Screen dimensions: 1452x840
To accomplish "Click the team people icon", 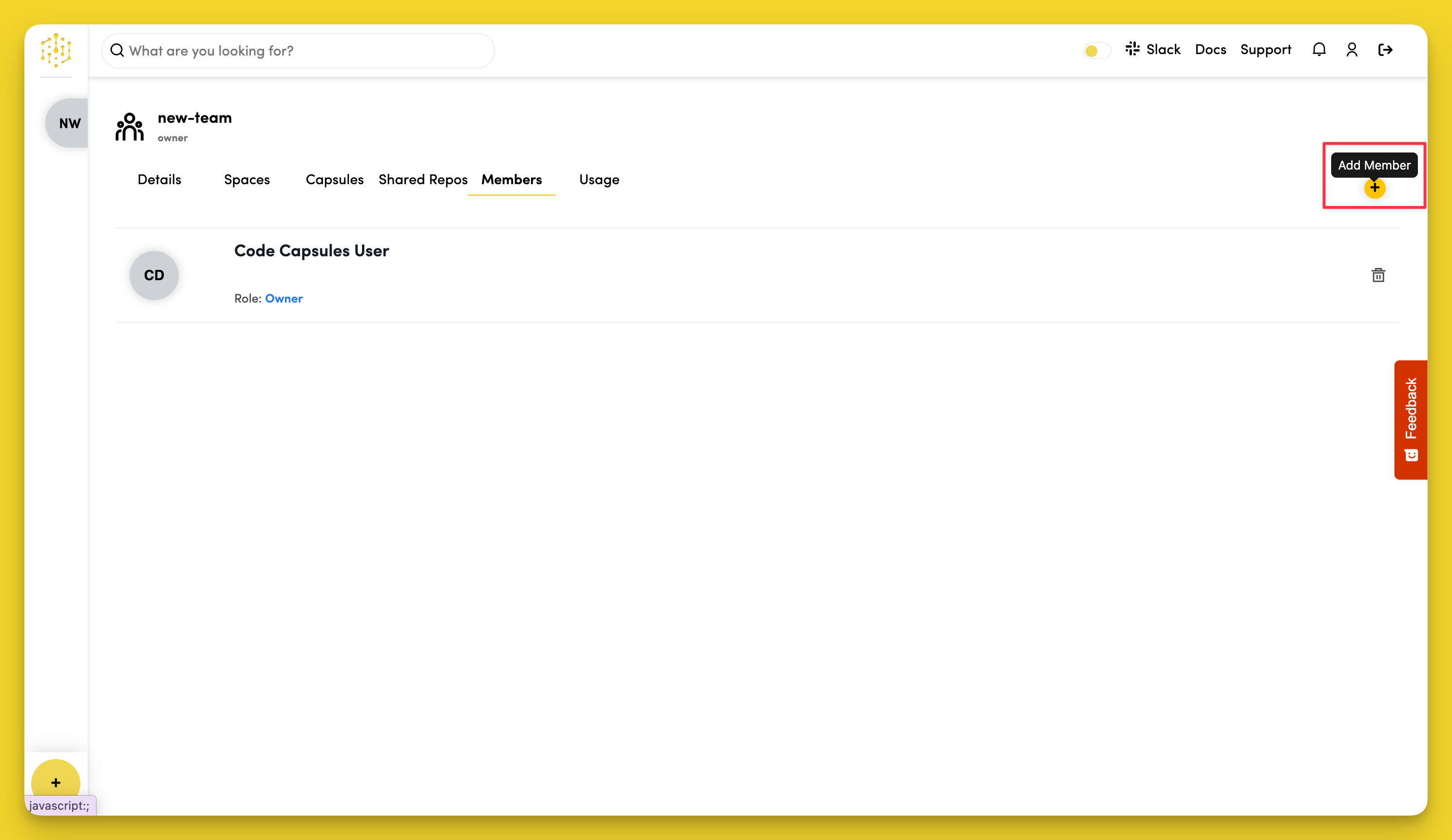I will (x=130, y=127).
